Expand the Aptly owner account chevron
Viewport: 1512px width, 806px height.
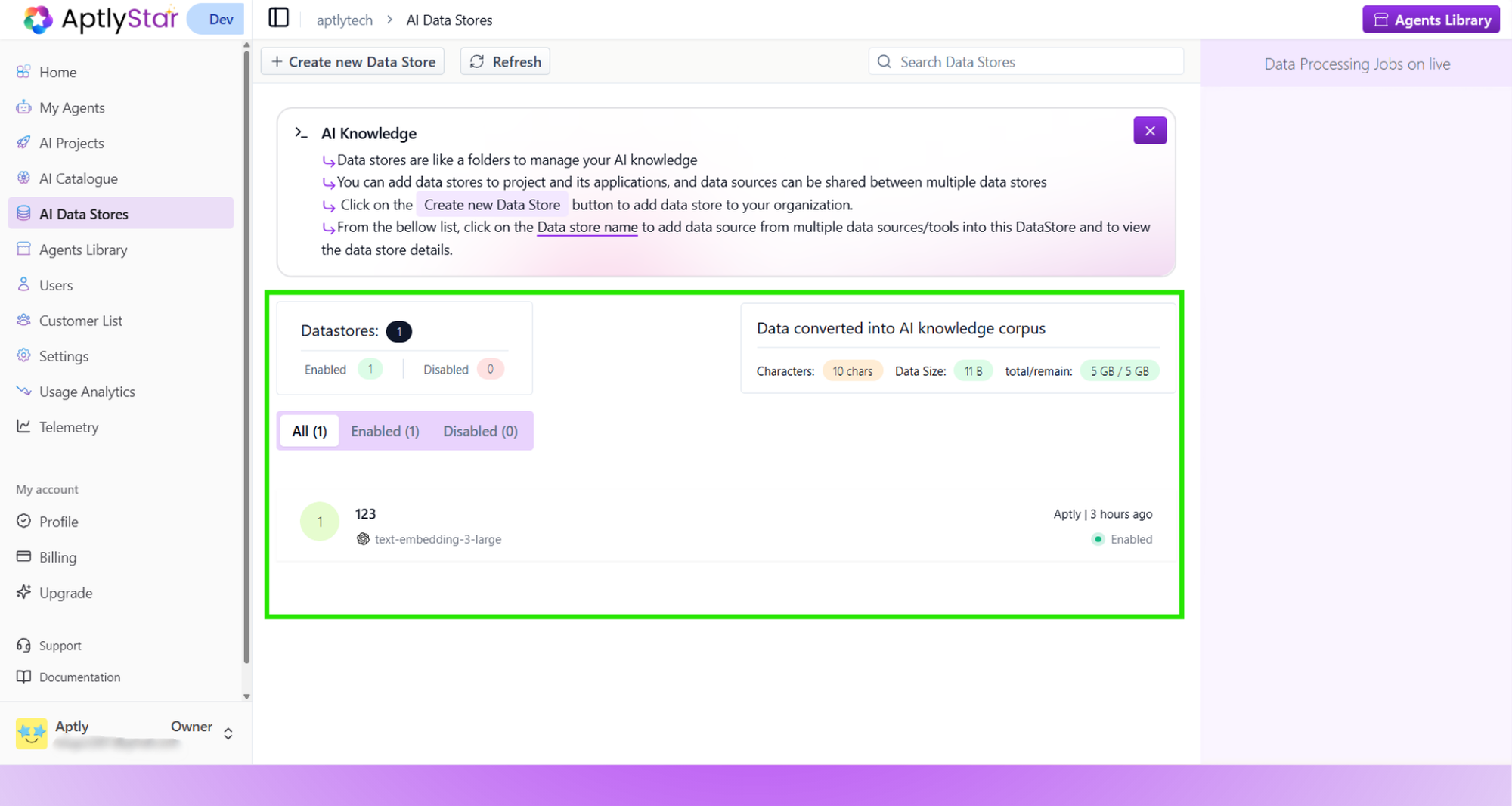coord(228,733)
